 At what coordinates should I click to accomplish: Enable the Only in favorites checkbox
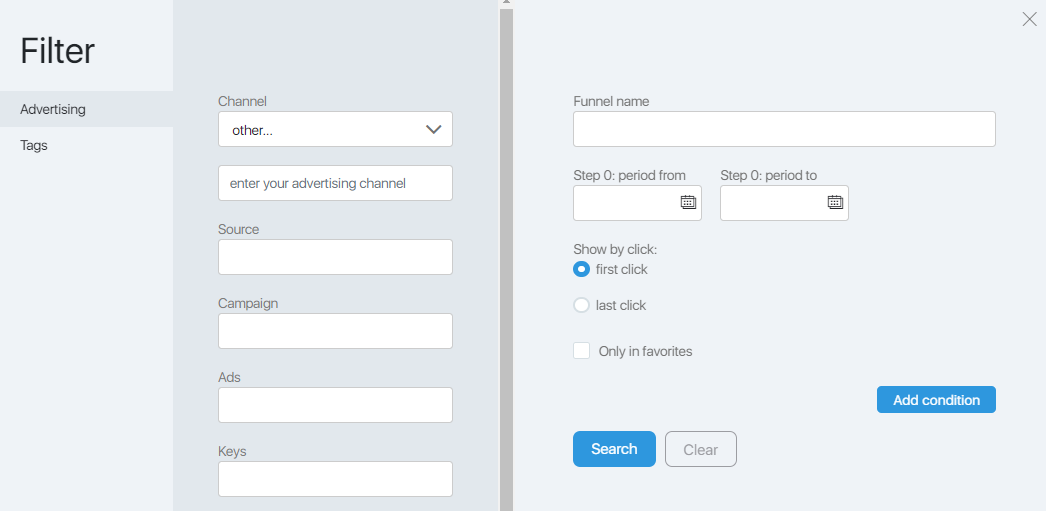click(x=581, y=351)
